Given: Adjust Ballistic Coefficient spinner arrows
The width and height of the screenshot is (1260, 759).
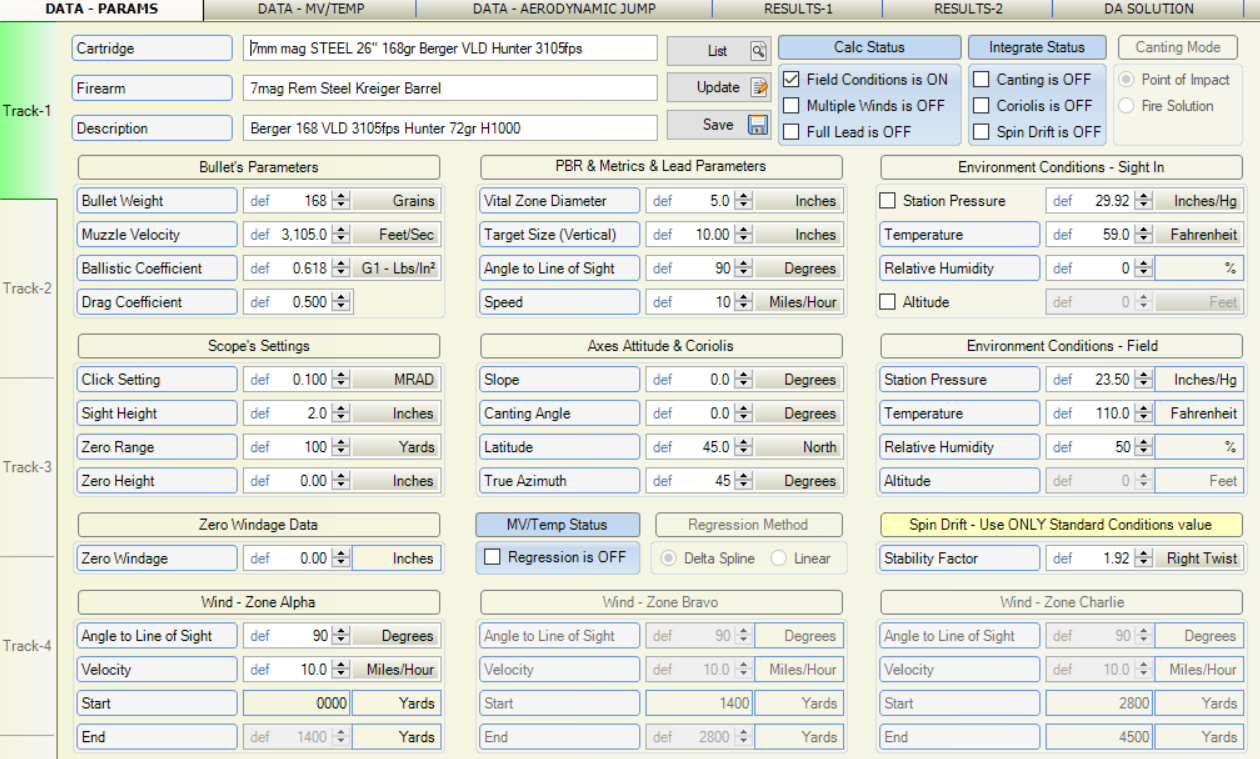Looking at the screenshot, I should [341, 268].
